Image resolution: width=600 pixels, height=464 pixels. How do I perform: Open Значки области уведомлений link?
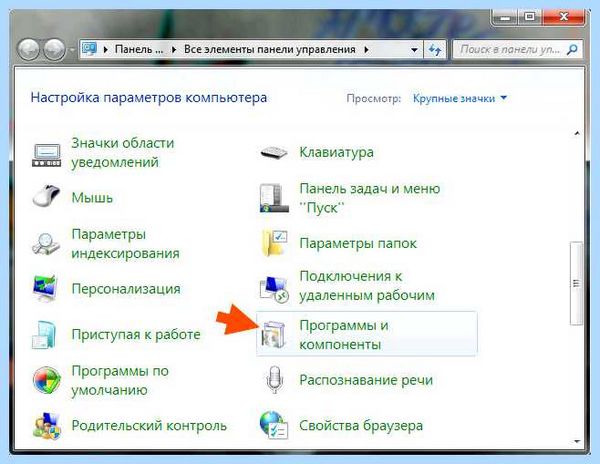123,152
